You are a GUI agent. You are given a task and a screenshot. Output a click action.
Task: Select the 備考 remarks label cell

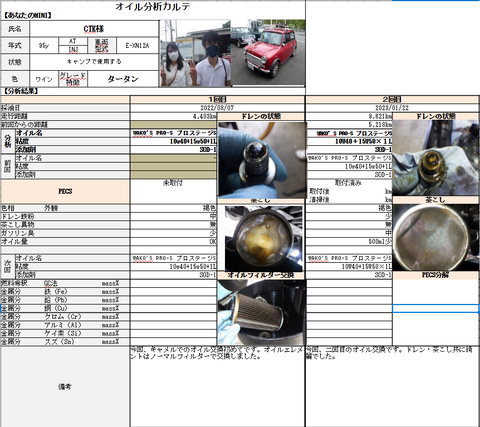pos(65,387)
